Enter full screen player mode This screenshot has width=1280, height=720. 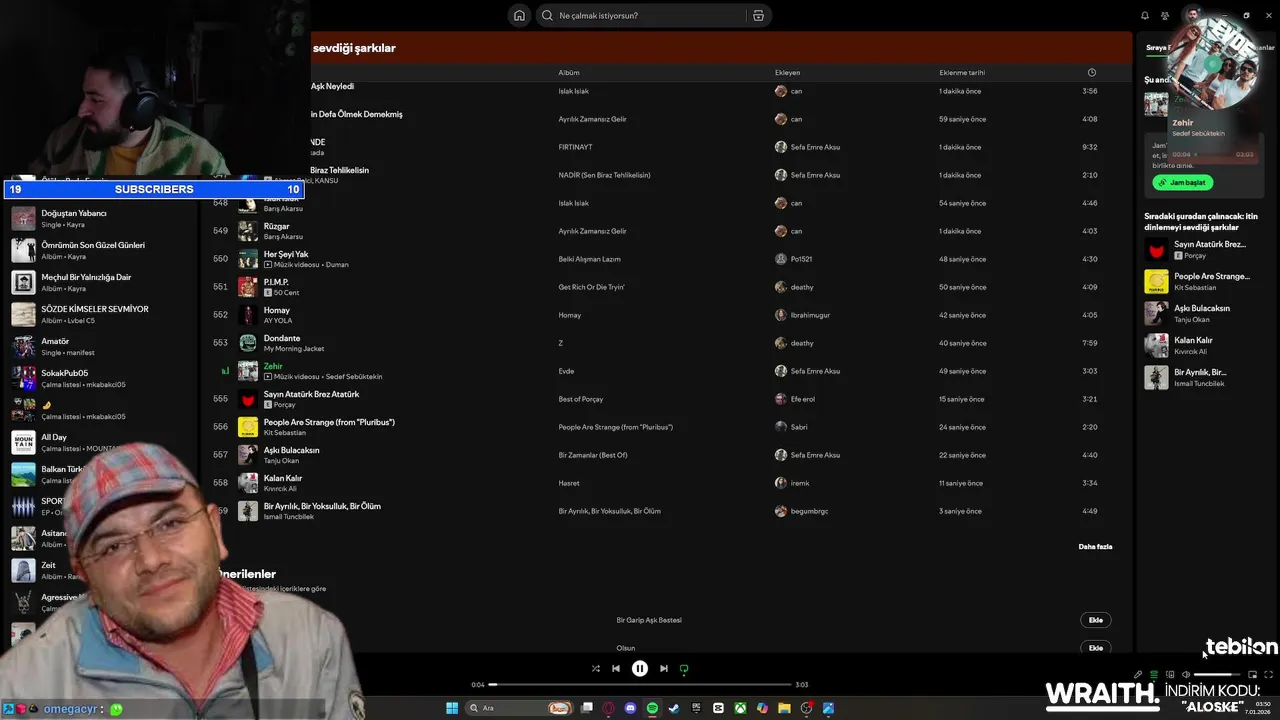click(x=1269, y=675)
